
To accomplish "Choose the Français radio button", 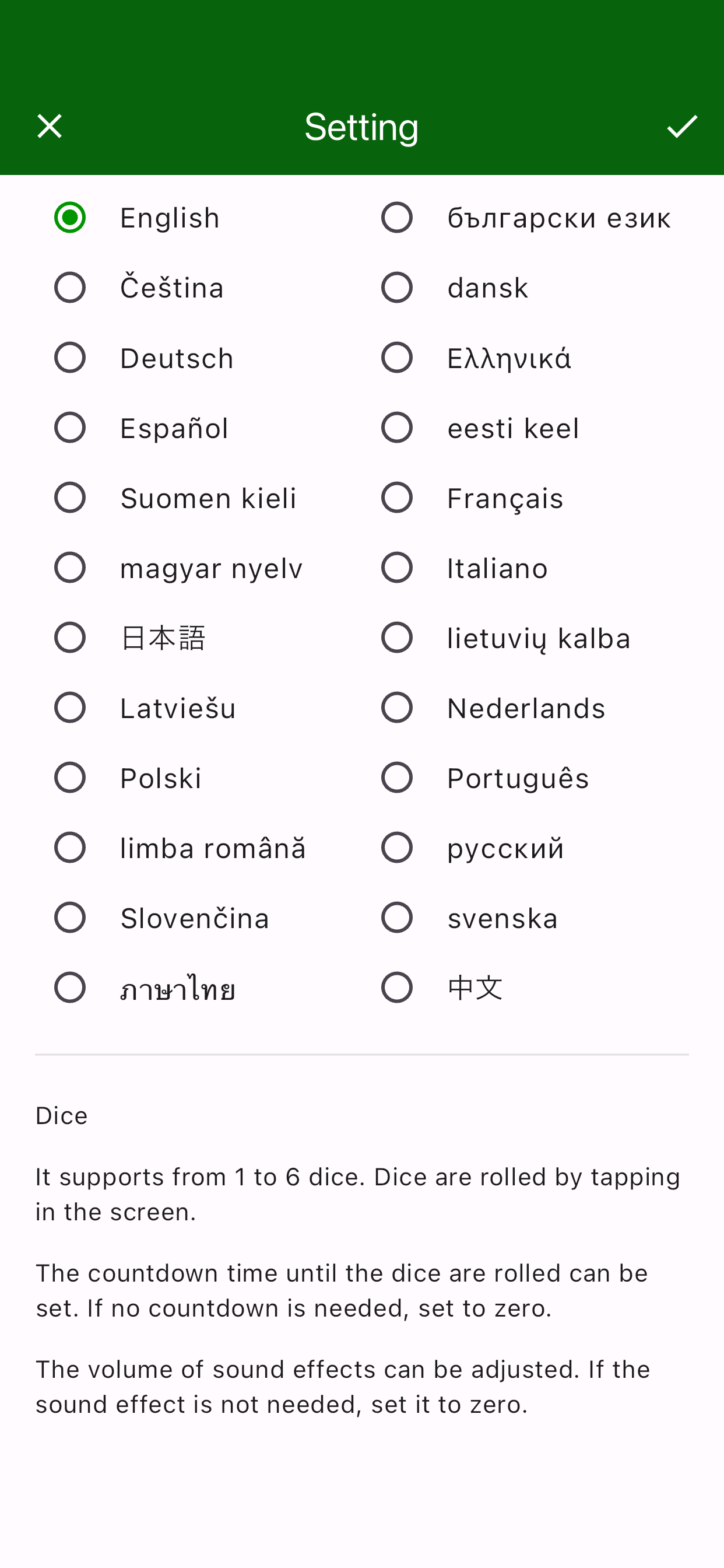I will tap(398, 498).
